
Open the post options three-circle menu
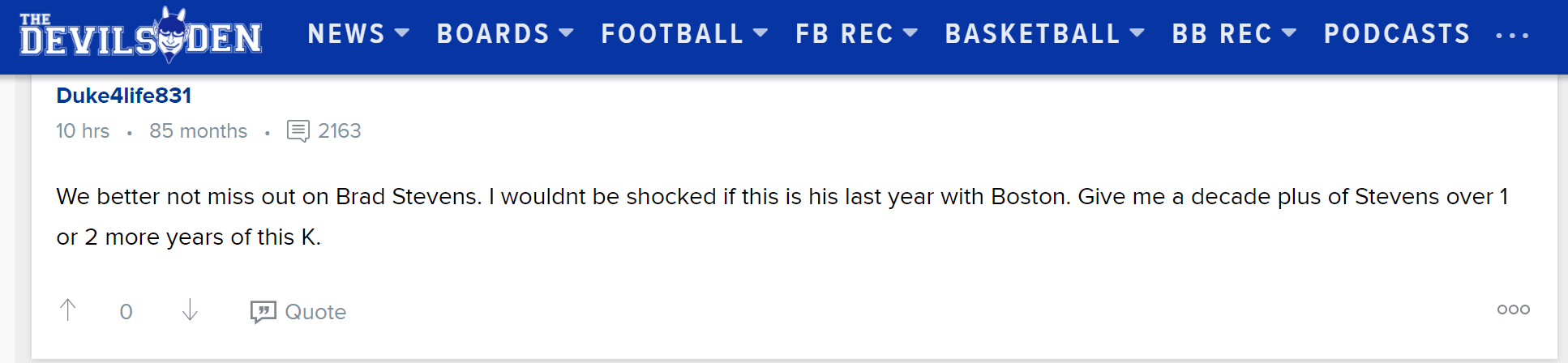pyautogui.click(x=1513, y=310)
